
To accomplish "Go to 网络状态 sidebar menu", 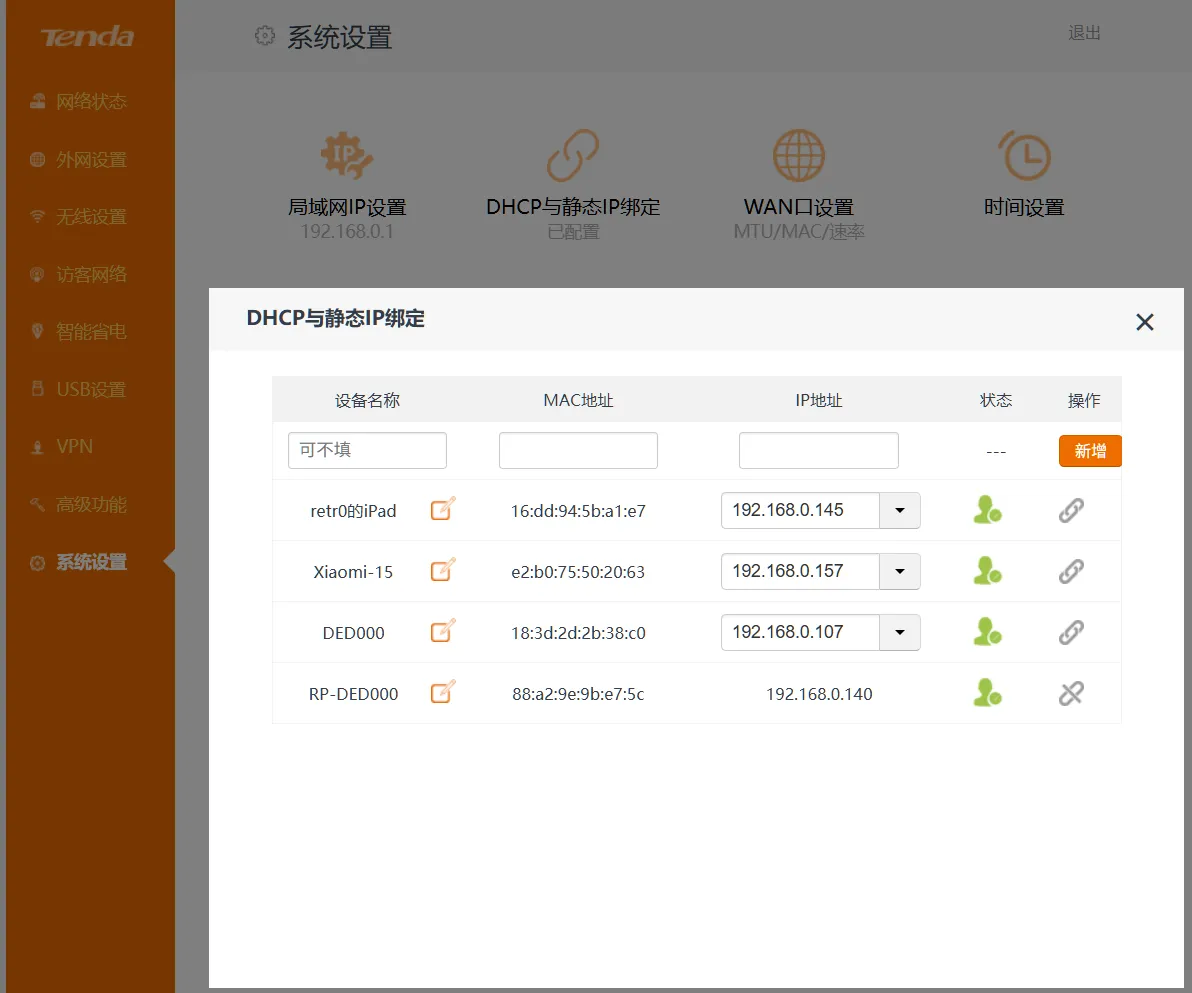I will coord(90,102).
